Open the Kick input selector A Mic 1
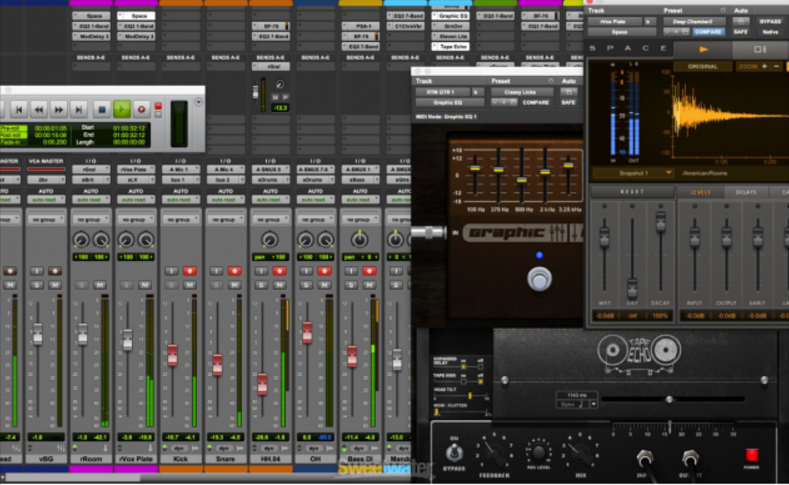 [x=181, y=170]
